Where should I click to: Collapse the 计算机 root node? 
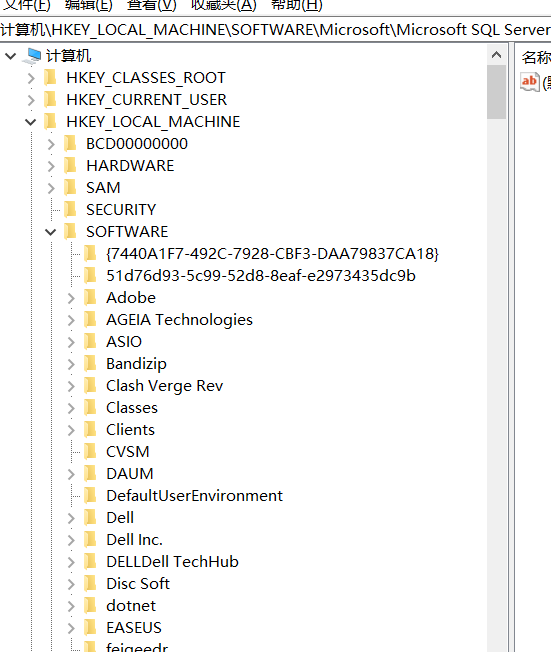[x=10, y=56]
